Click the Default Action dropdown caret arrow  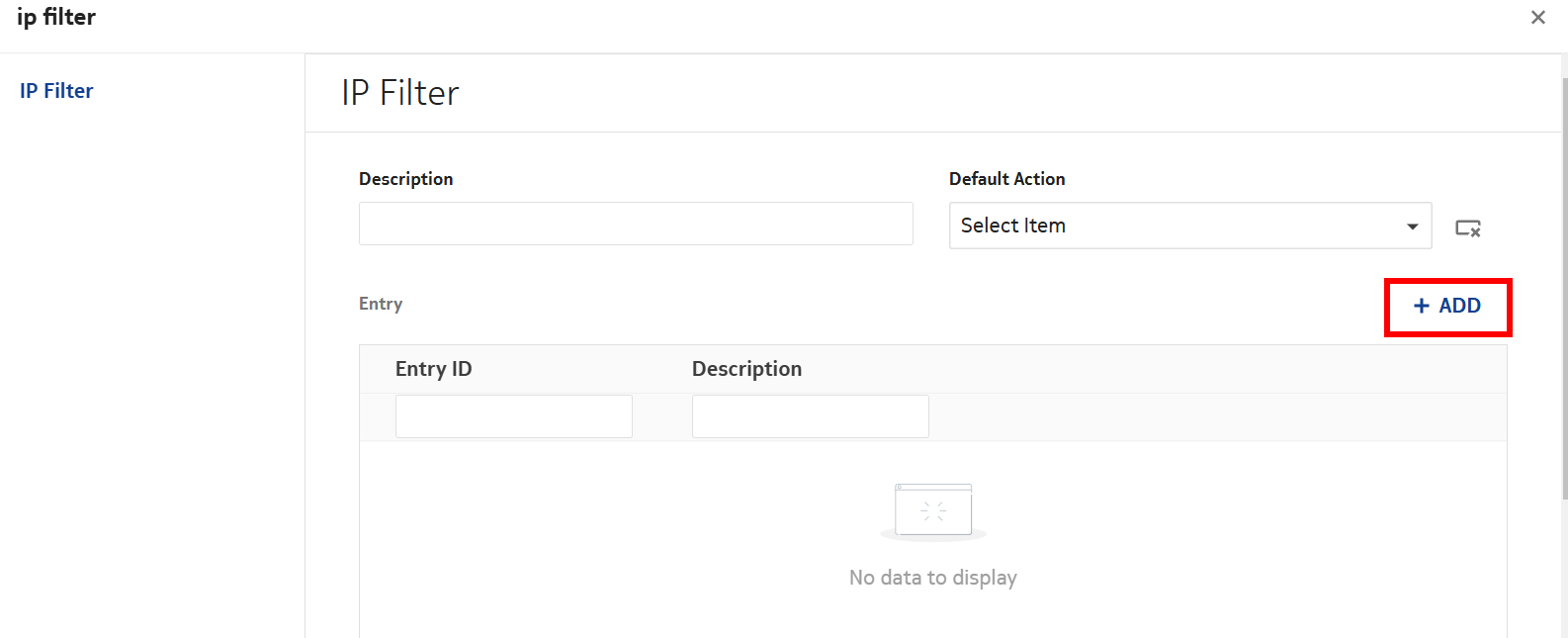point(1413,227)
